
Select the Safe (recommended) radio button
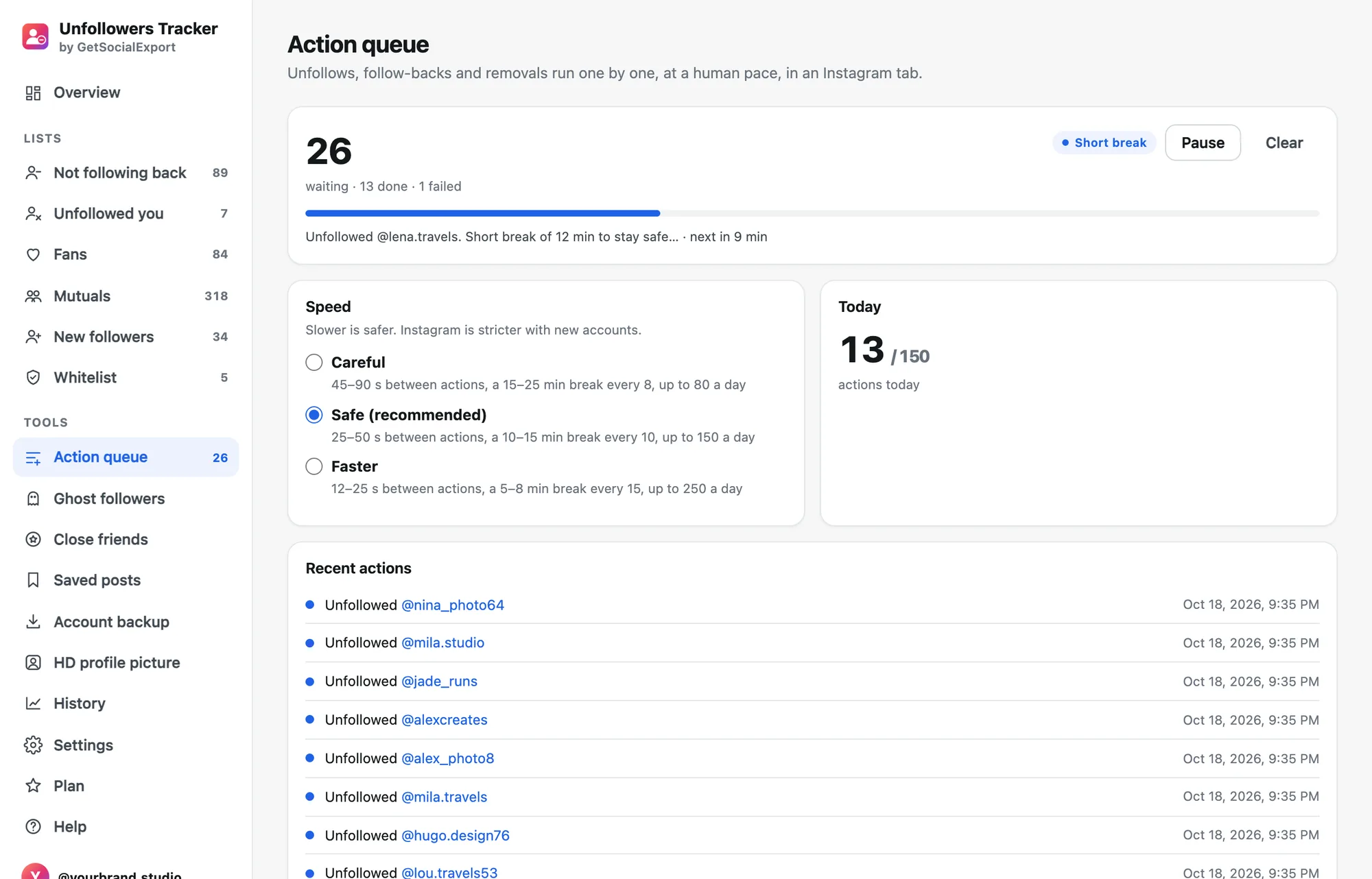pyautogui.click(x=314, y=415)
